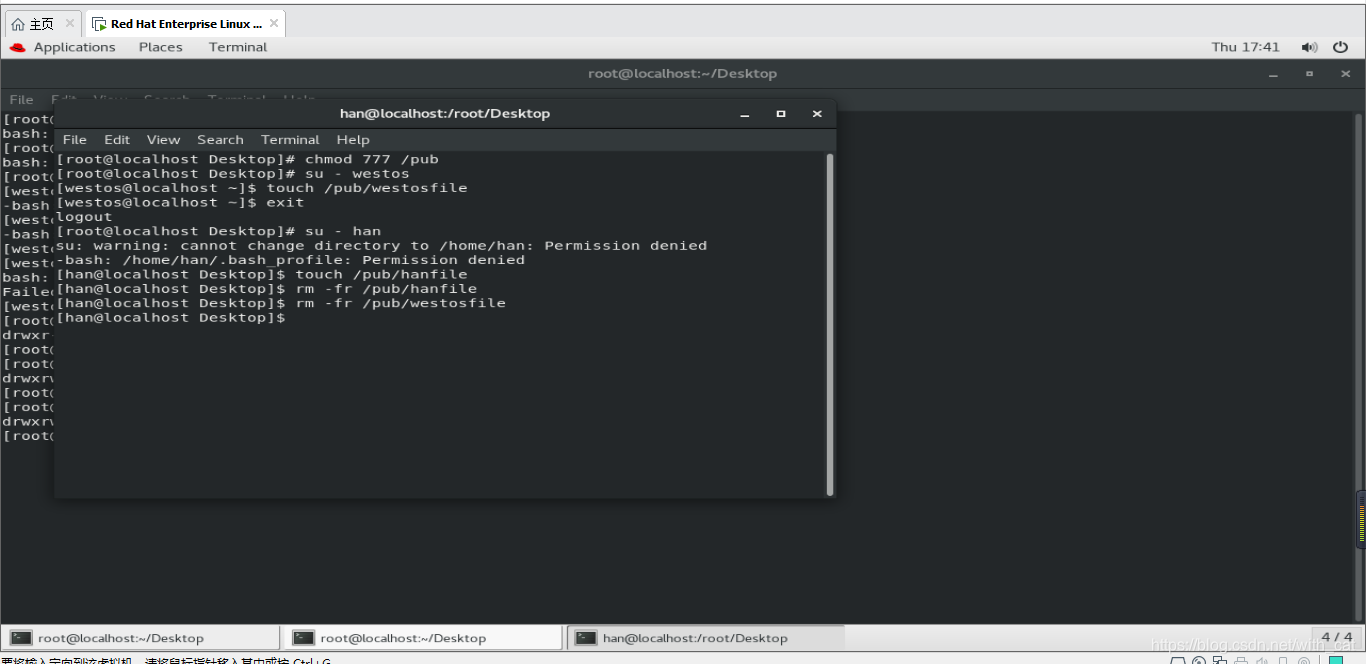Click the 'su - han' command line
1366x664 pixels.
pos(219,231)
